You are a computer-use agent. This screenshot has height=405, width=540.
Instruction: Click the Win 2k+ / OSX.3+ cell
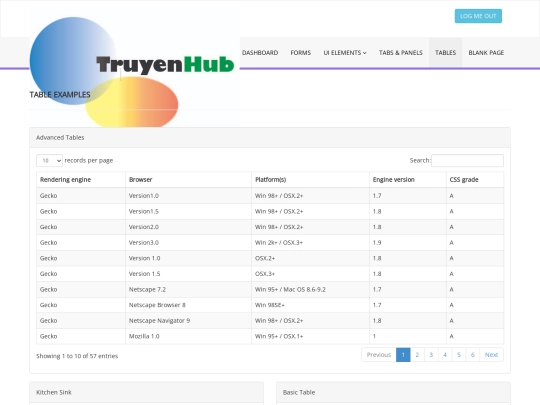click(x=310, y=242)
